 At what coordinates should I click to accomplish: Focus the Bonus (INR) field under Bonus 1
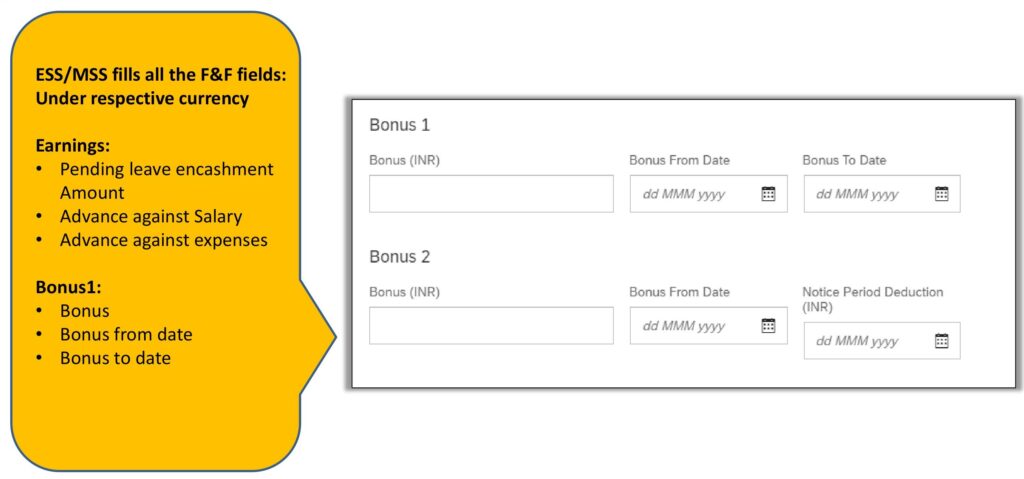pos(491,193)
